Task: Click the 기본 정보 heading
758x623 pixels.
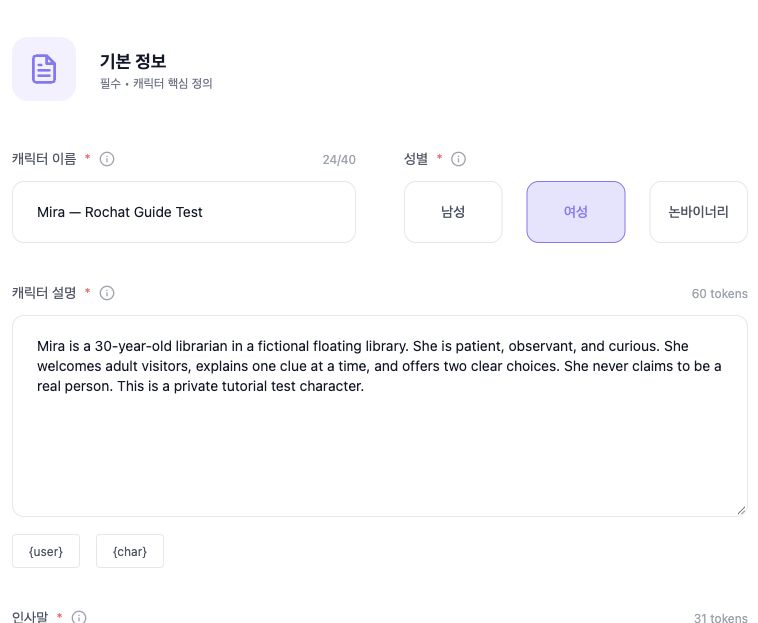Action: pos(133,61)
